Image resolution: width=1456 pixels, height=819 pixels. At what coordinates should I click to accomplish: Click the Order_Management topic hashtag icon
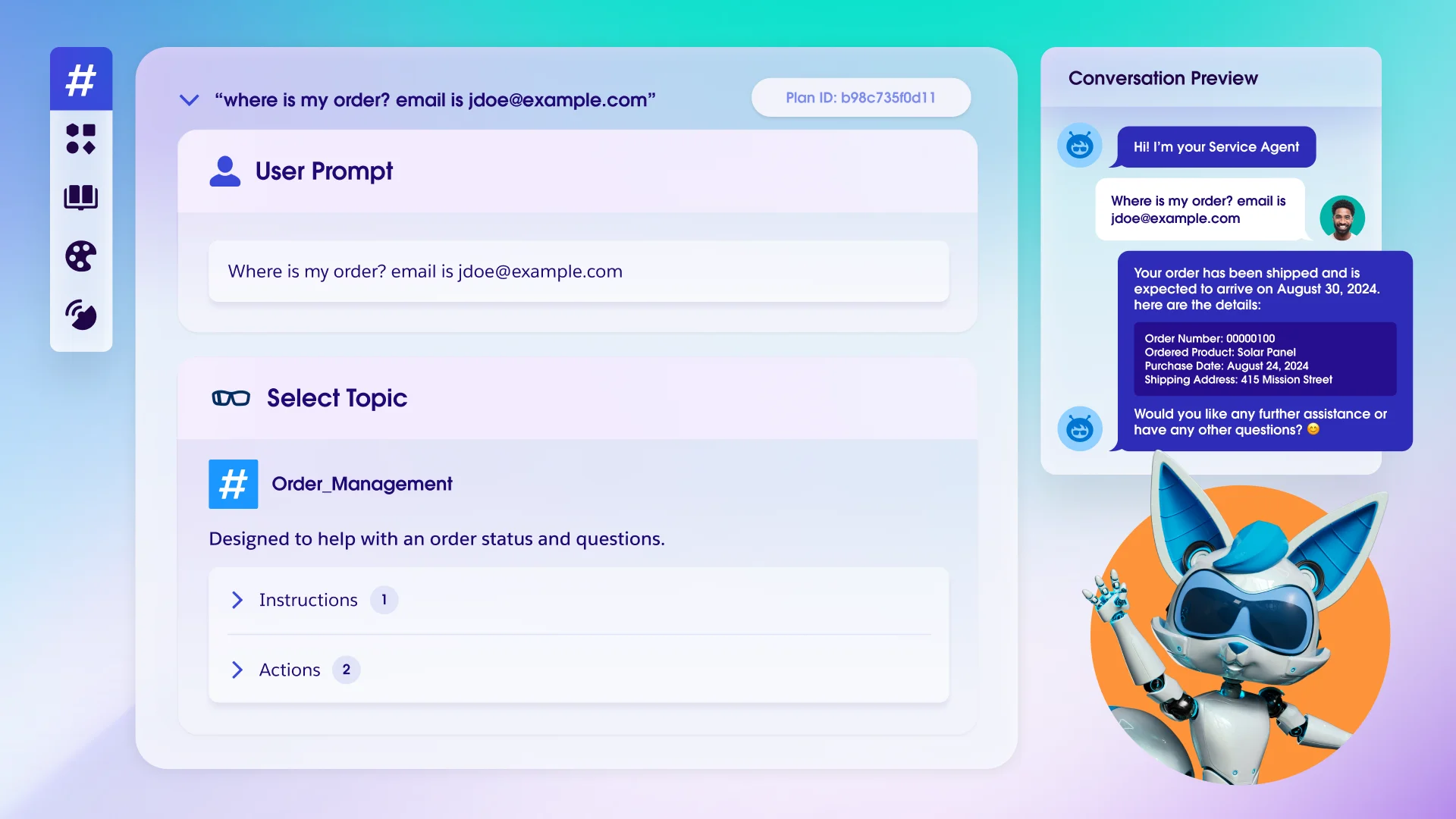pyautogui.click(x=233, y=483)
